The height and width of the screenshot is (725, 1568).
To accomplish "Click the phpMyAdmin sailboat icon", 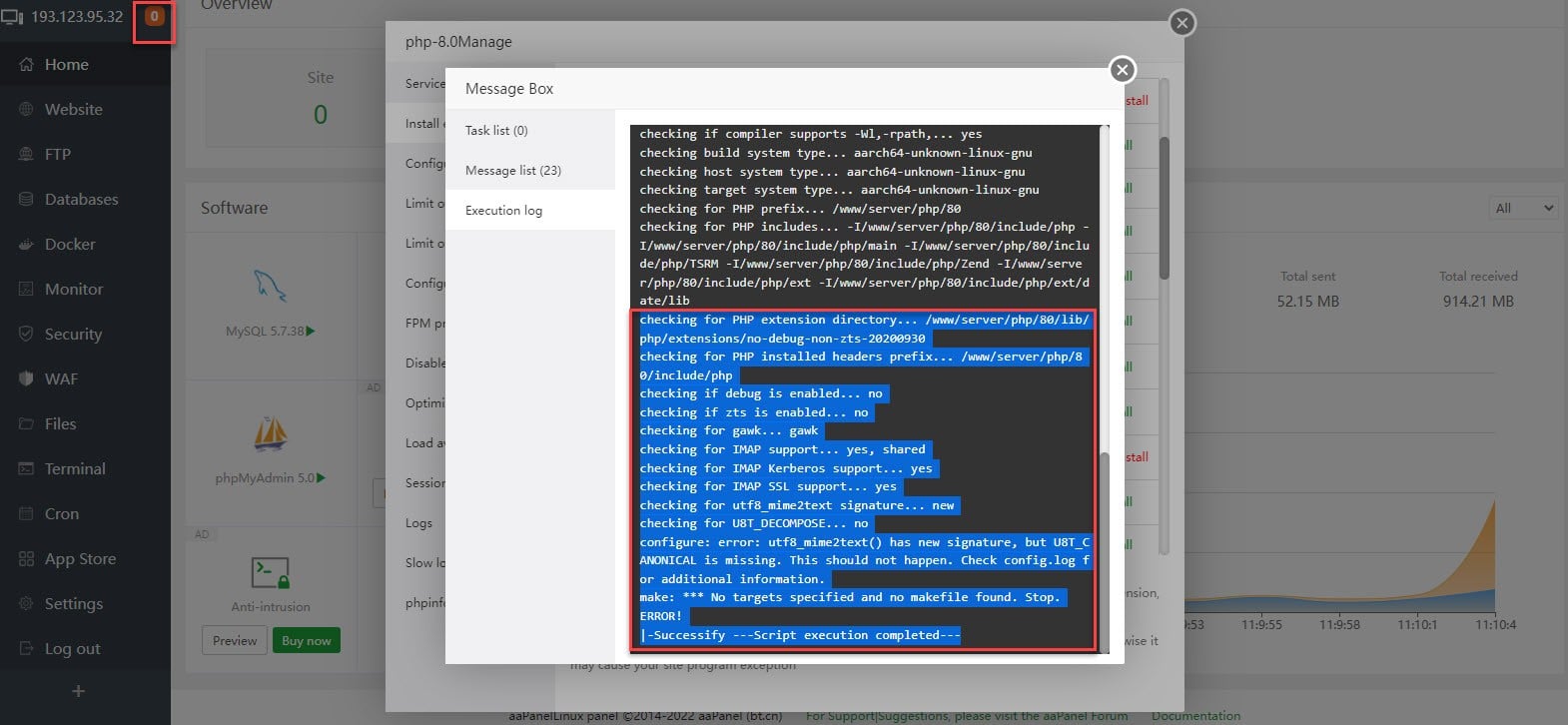I will pyautogui.click(x=271, y=433).
